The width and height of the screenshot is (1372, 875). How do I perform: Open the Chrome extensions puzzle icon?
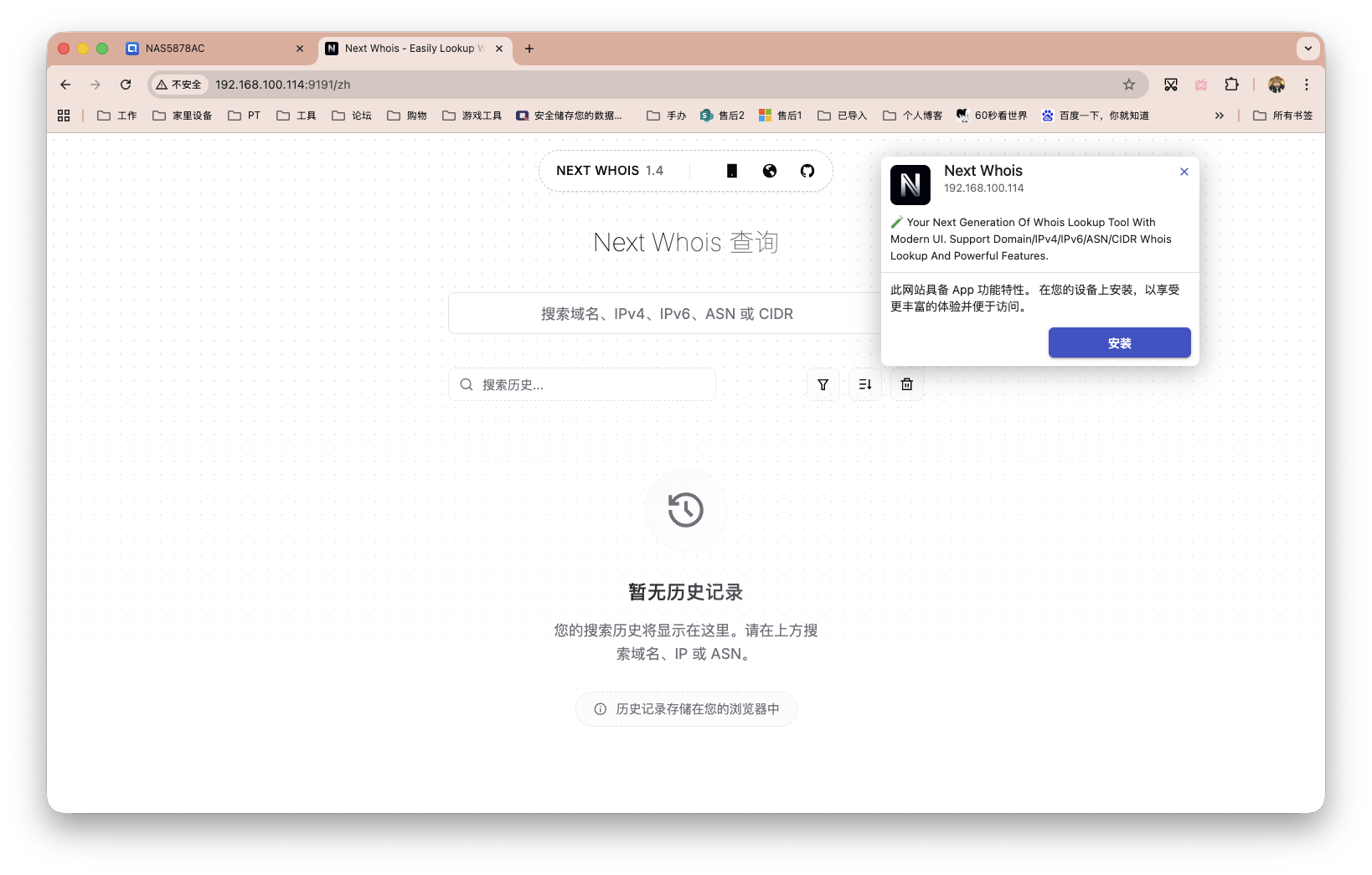point(1231,85)
